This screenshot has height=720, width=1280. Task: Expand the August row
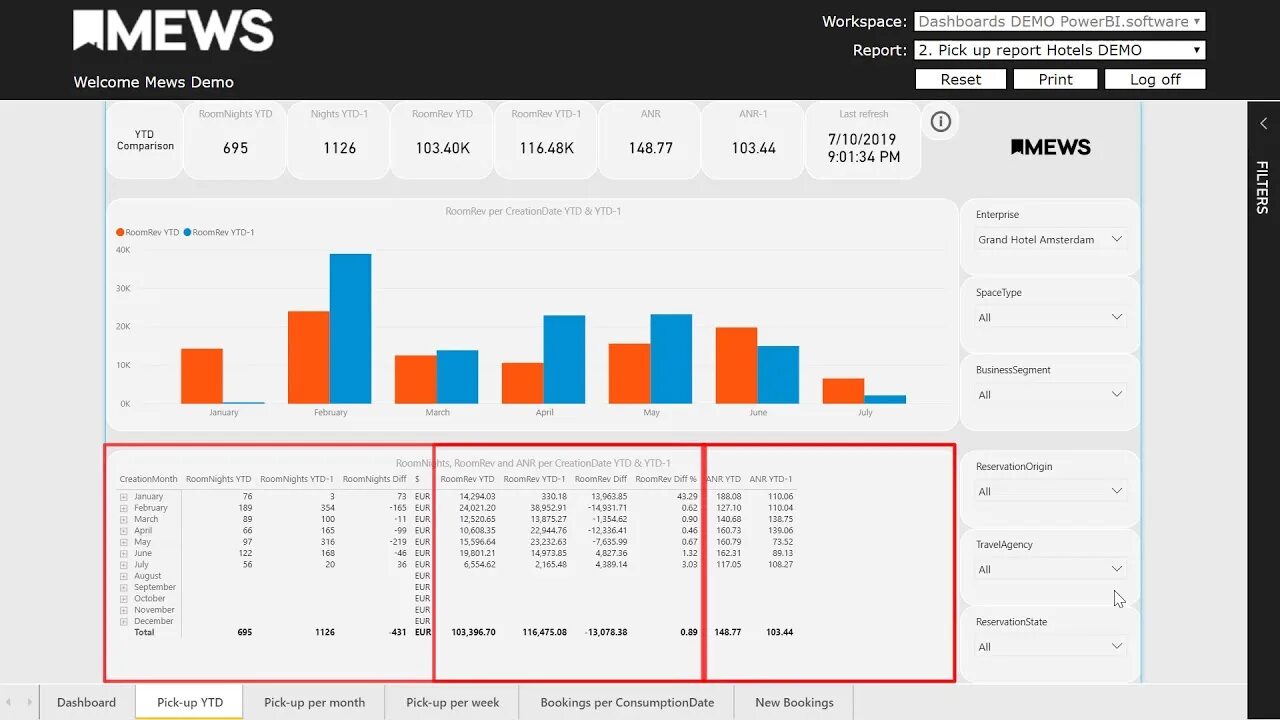click(124, 576)
